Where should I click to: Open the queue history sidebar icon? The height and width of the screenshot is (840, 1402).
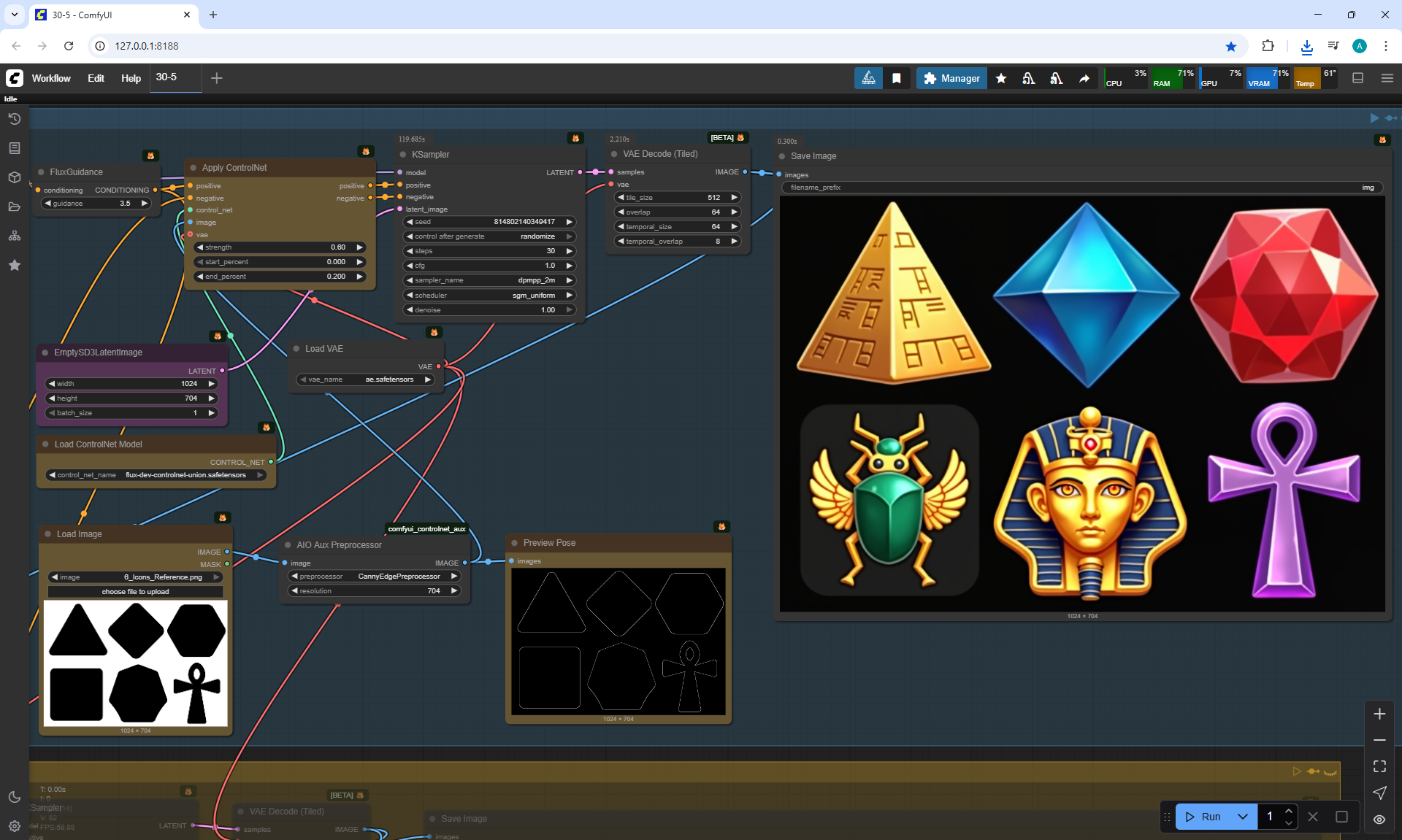14,119
